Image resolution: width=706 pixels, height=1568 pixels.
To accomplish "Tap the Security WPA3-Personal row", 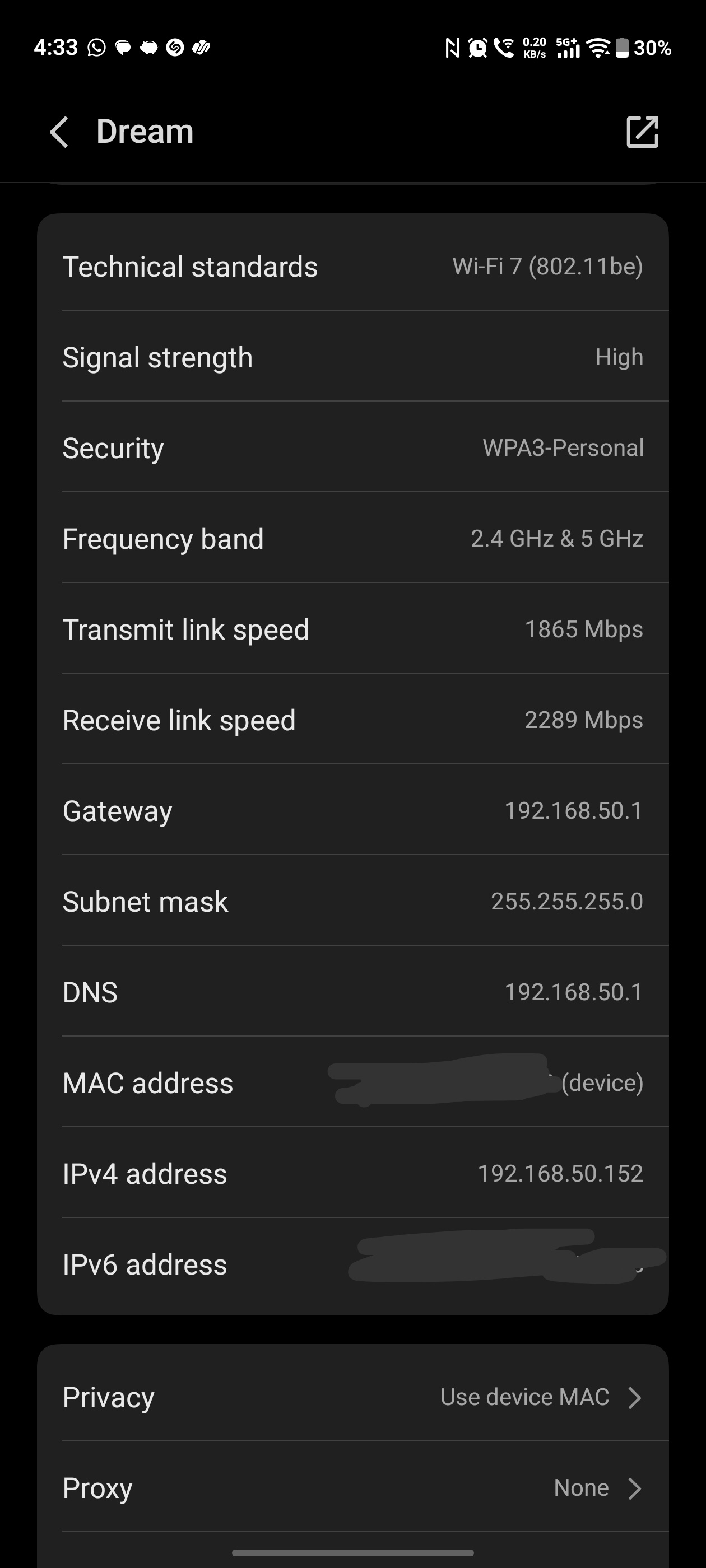I will click(x=352, y=448).
